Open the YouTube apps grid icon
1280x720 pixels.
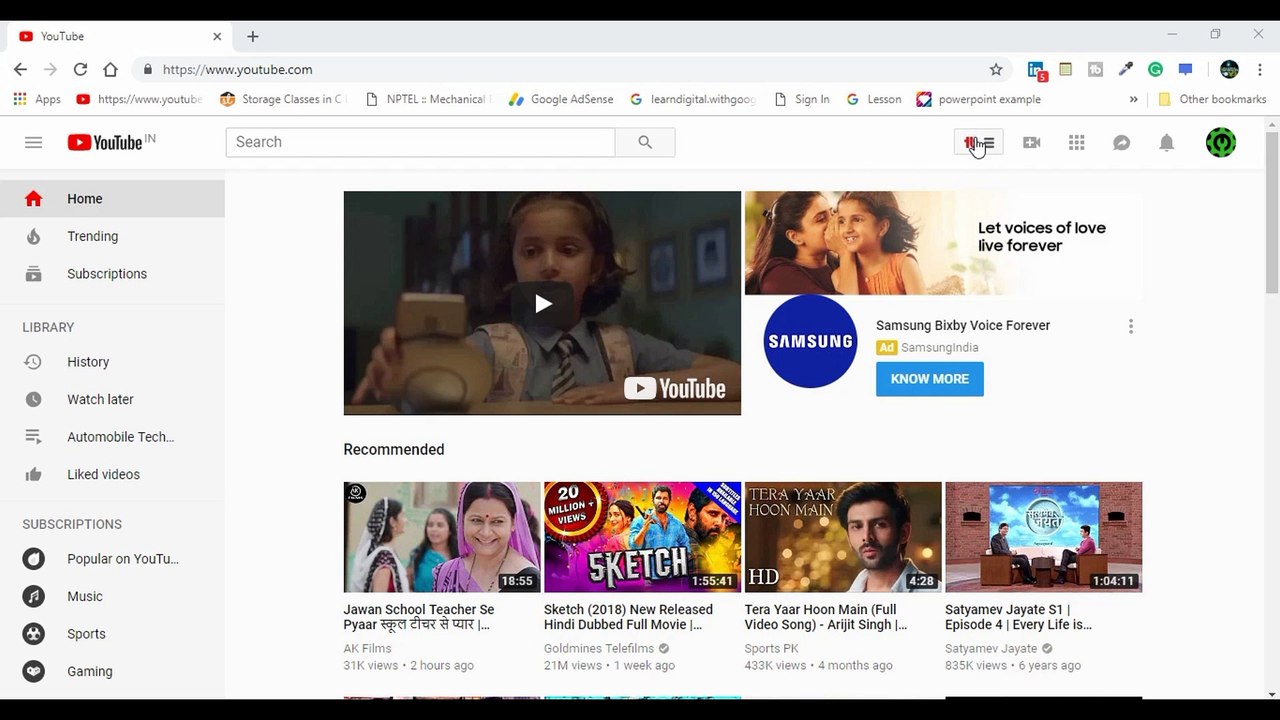1077,143
